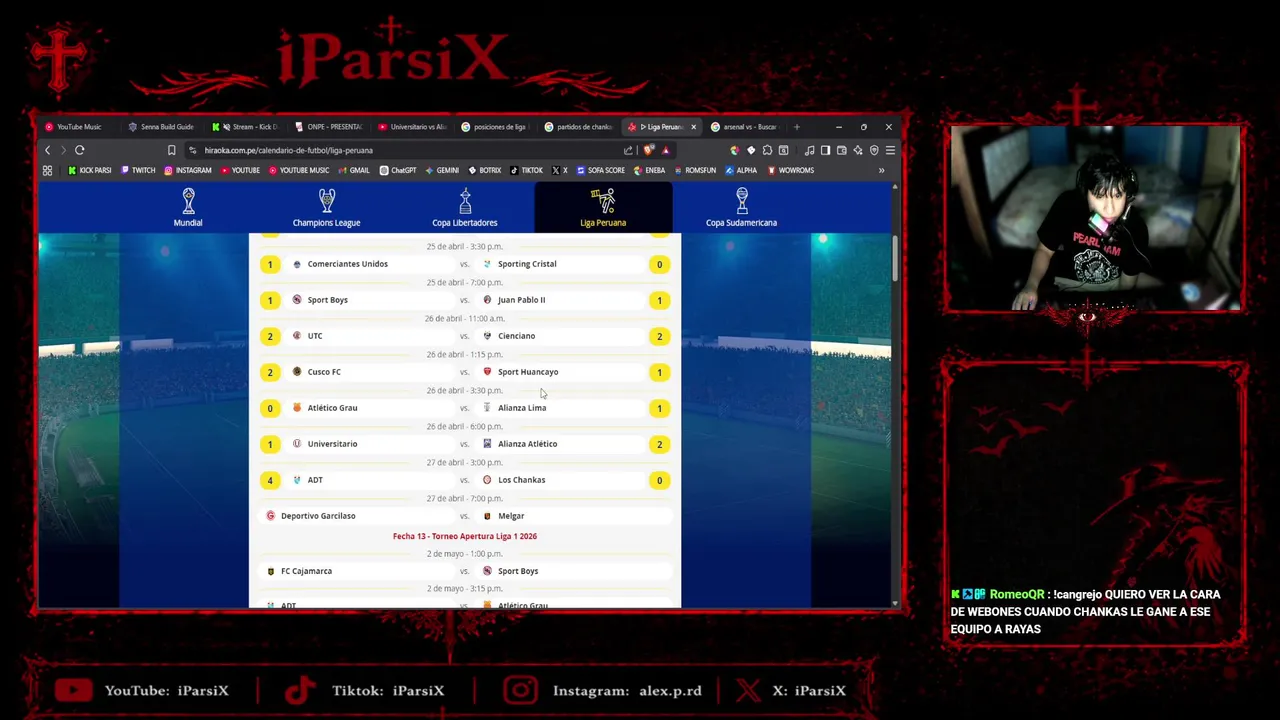Click the Alianza Atlético team name
Screen dimensions: 1280x720
pyautogui.click(x=527, y=444)
